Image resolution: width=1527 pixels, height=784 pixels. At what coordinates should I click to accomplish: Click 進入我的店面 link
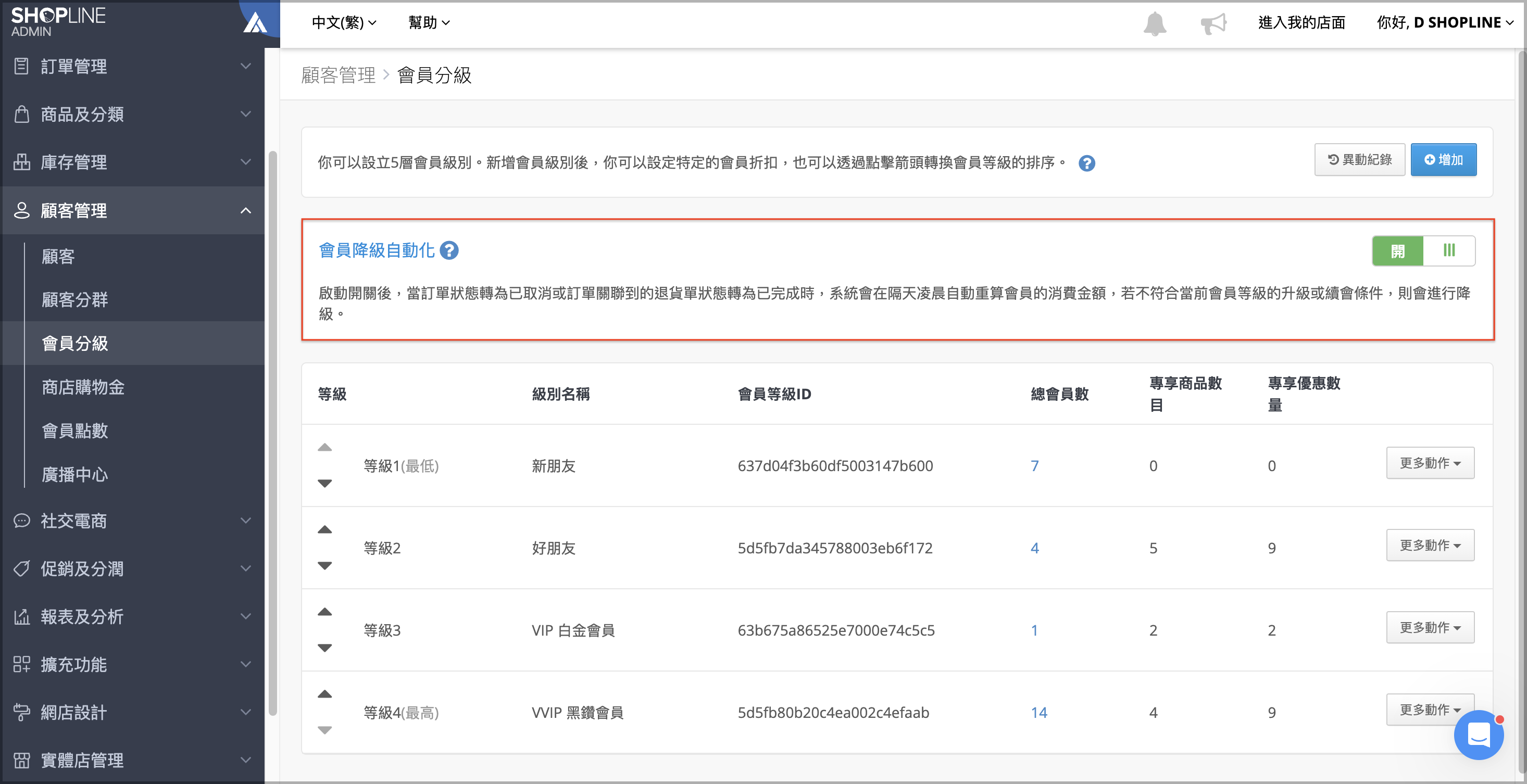pos(1301,22)
